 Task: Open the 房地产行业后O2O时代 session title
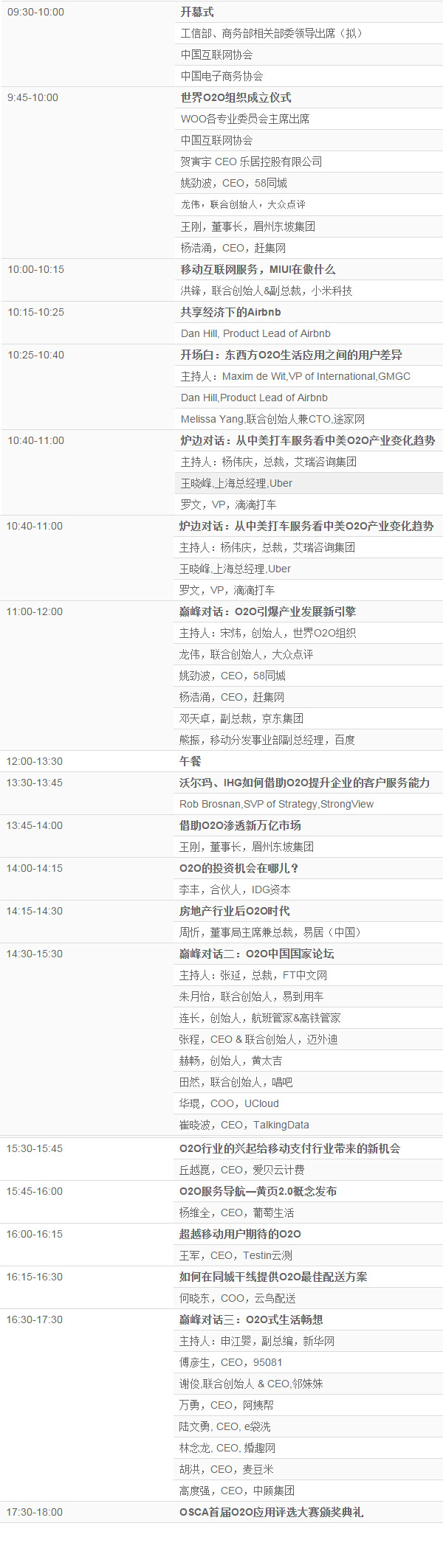coord(234,911)
